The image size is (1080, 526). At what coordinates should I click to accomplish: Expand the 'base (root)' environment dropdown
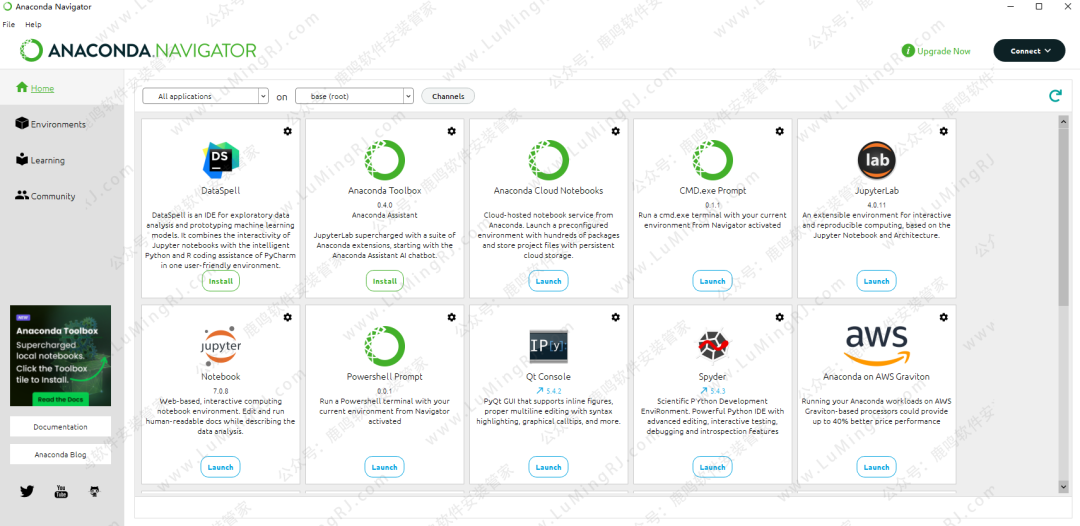pos(354,97)
